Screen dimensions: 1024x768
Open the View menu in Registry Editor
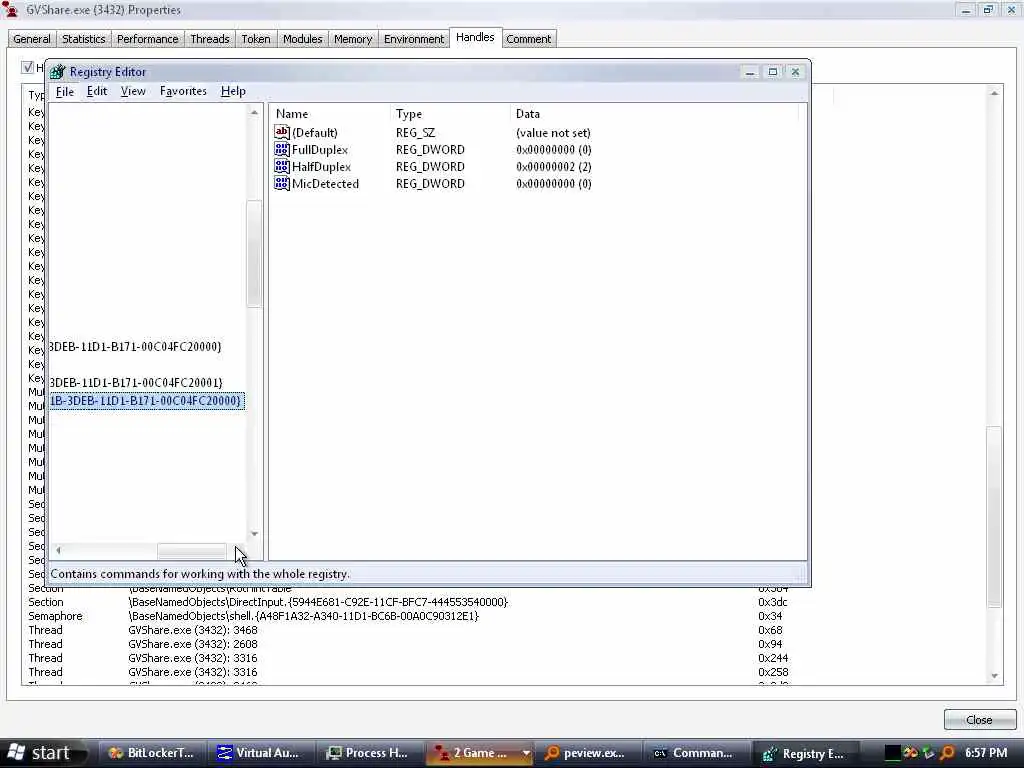pyautogui.click(x=133, y=91)
